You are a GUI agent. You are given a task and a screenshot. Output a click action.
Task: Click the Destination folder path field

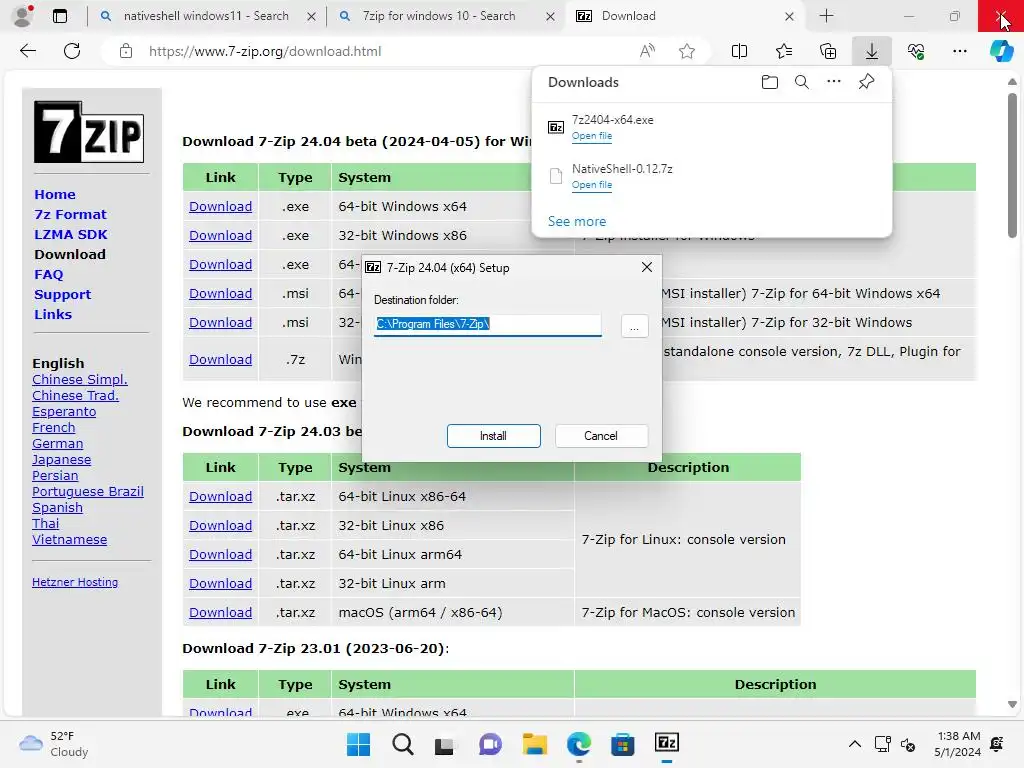488,325
